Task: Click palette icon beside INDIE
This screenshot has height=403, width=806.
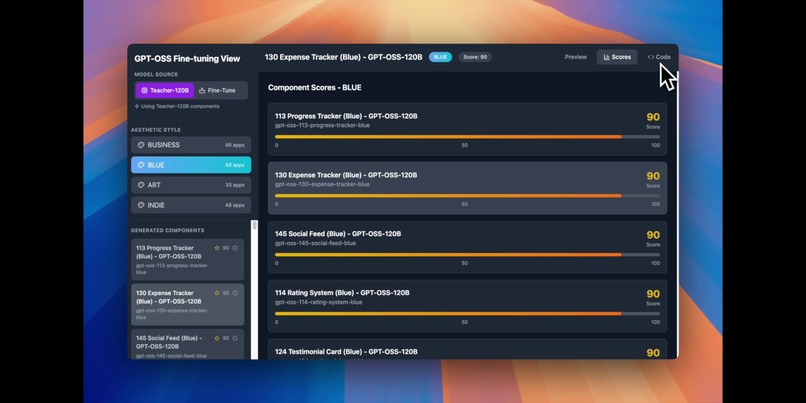Action: pos(141,205)
